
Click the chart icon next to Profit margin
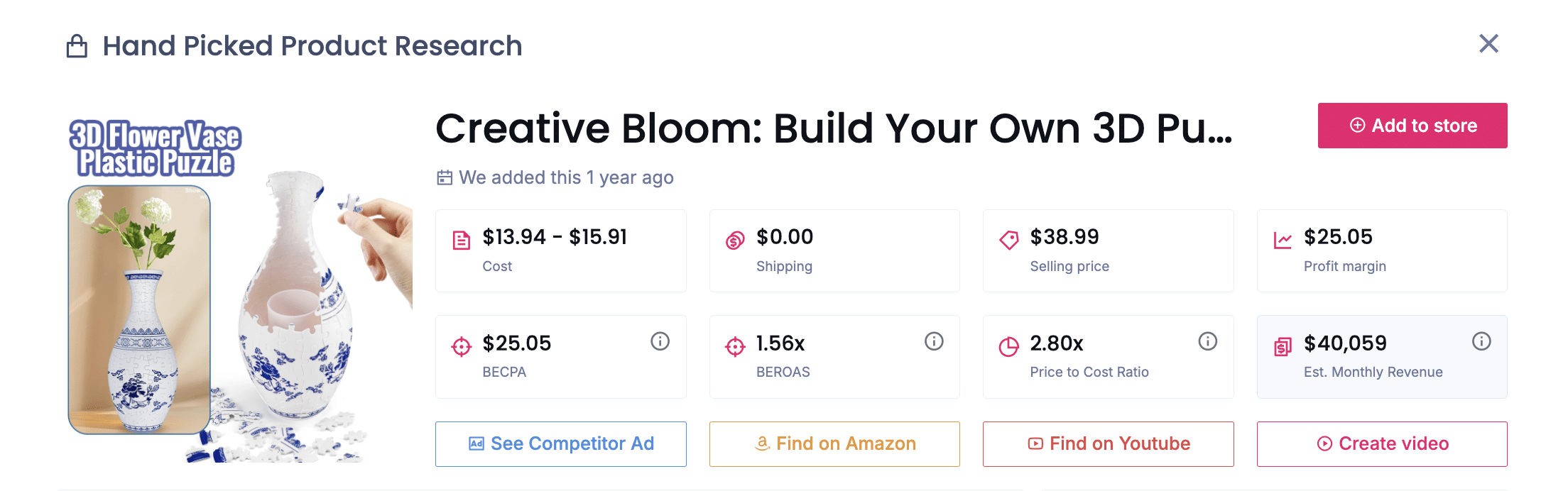(x=1283, y=239)
